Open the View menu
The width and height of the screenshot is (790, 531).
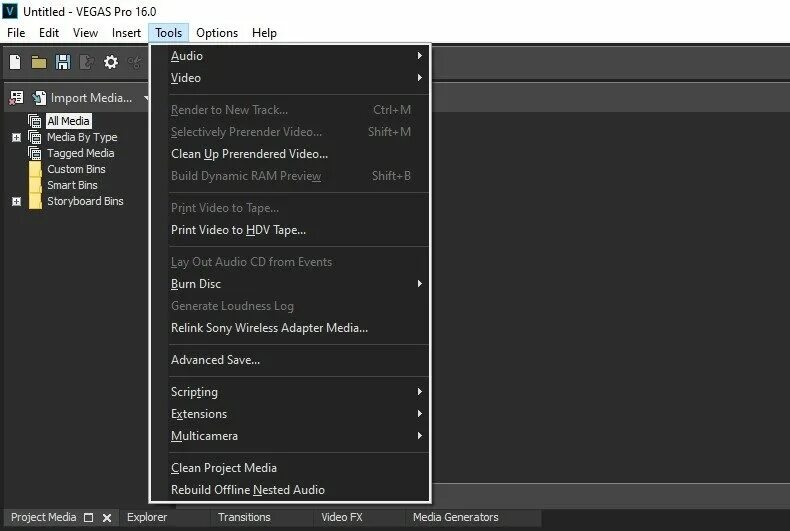point(85,33)
